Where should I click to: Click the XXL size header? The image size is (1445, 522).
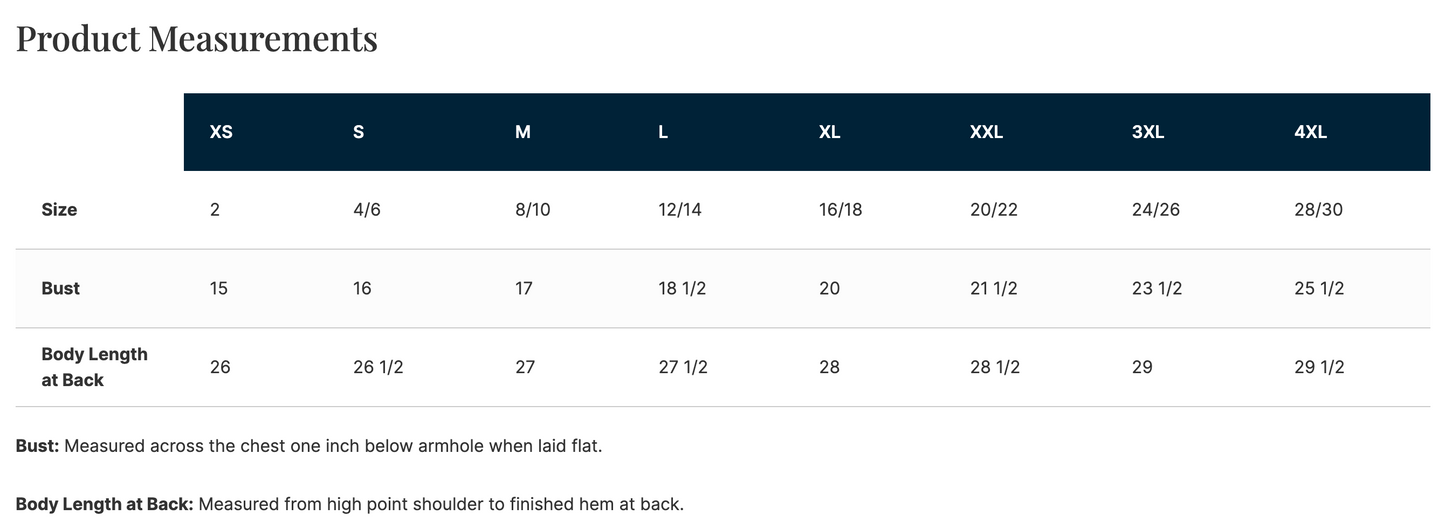tap(986, 132)
